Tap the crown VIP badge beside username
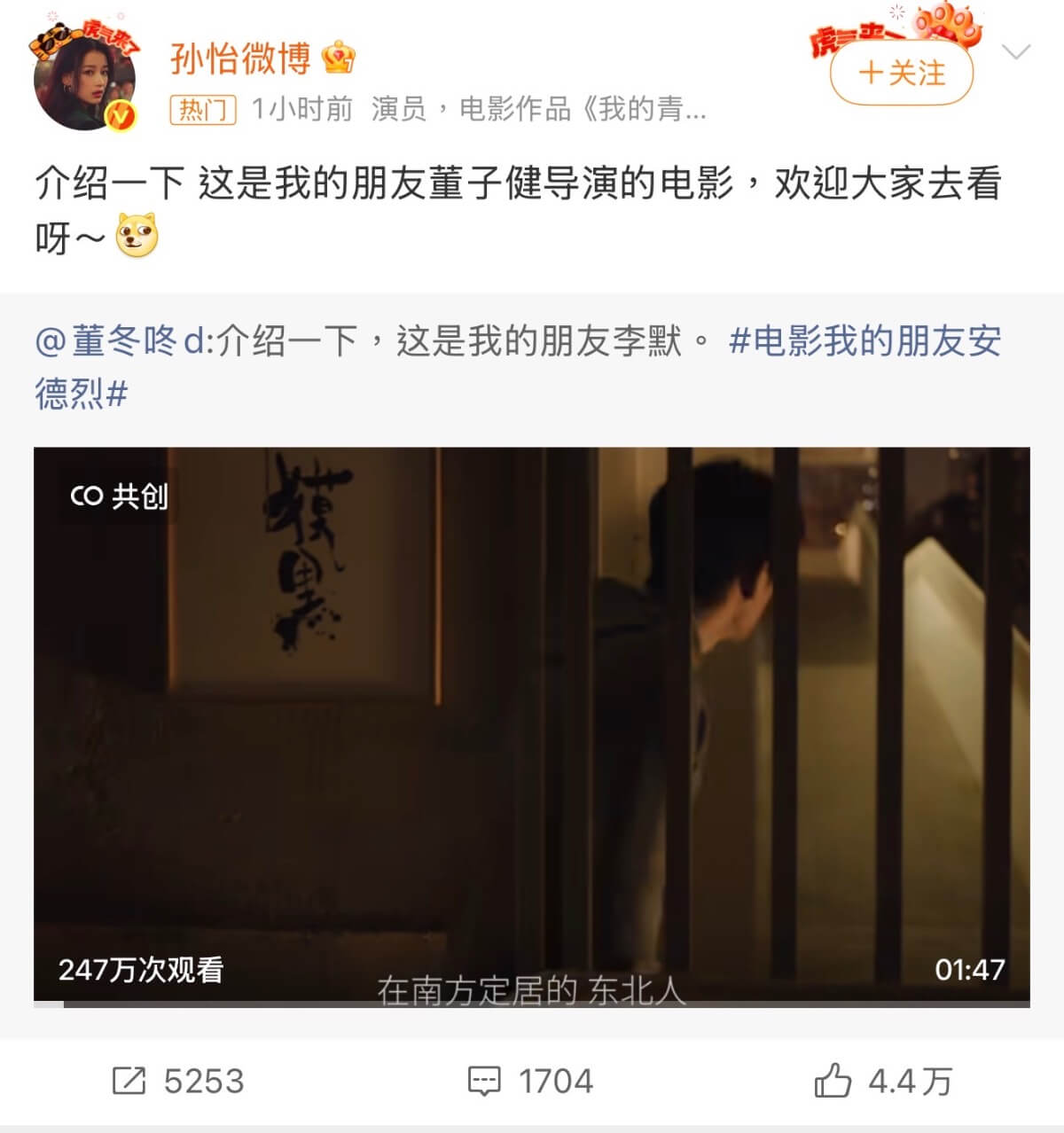This screenshot has height=1133, width=1064. pyautogui.click(x=339, y=58)
